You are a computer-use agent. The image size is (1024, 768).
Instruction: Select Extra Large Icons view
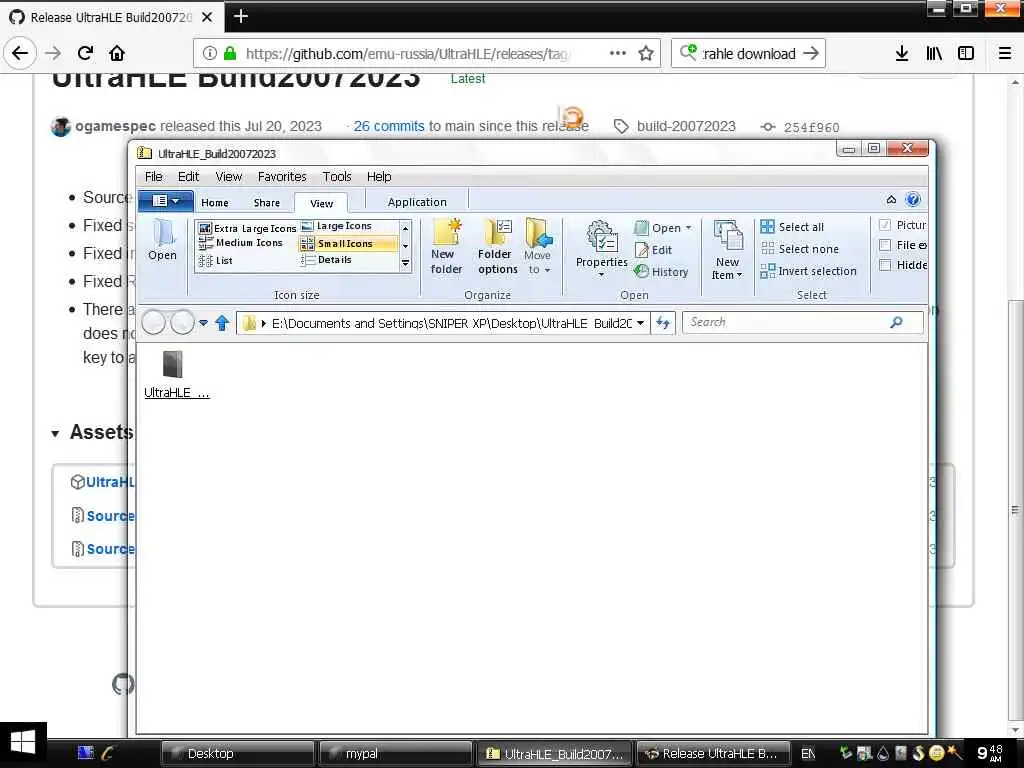pyautogui.click(x=248, y=228)
